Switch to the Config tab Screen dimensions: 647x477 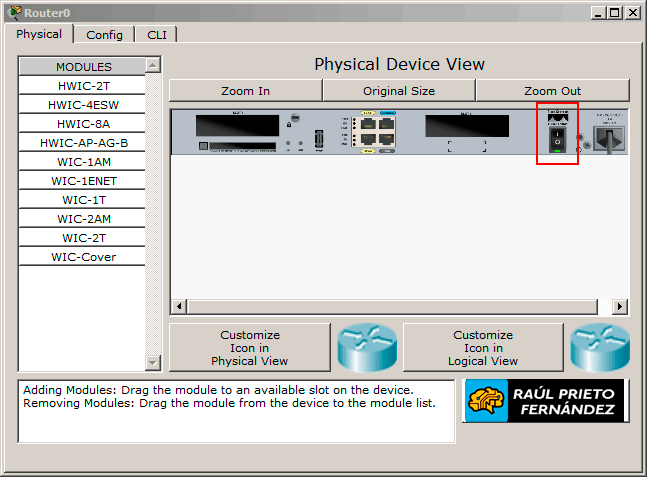click(x=104, y=34)
